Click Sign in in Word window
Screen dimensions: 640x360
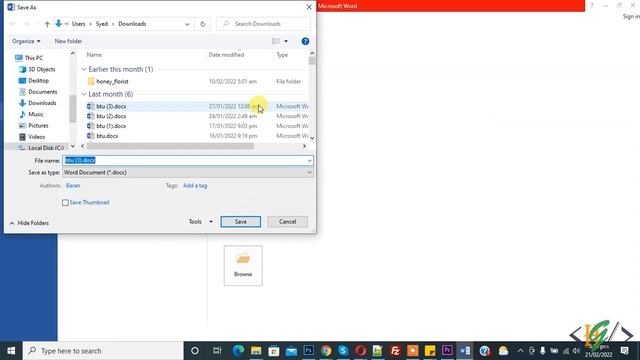631,16
